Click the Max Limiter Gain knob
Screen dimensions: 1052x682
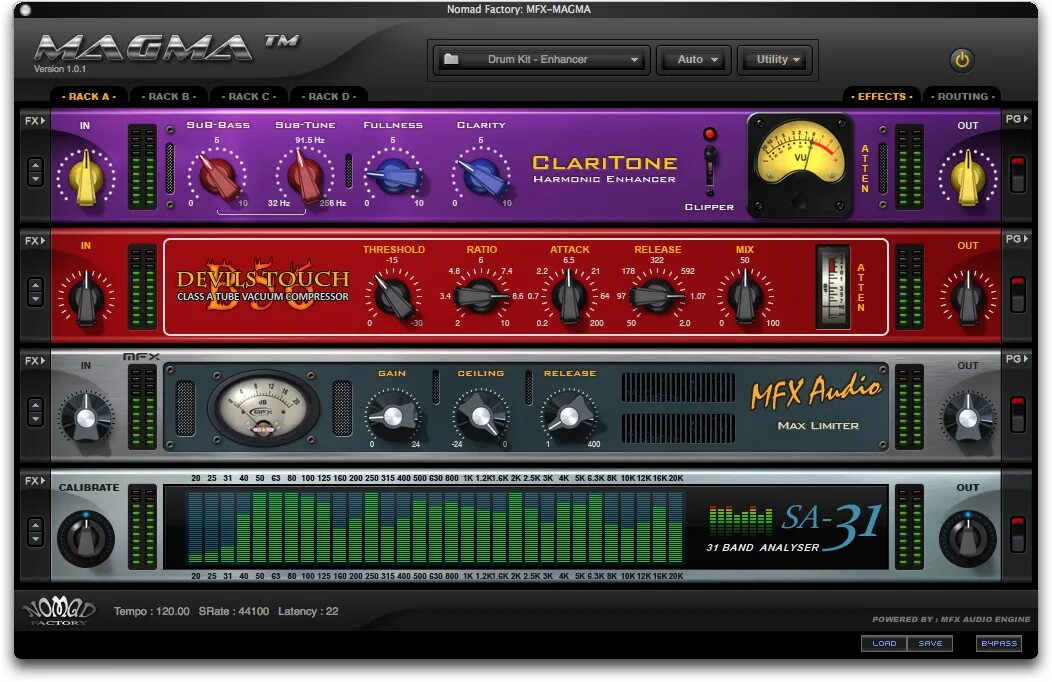[x=392, y=416]
